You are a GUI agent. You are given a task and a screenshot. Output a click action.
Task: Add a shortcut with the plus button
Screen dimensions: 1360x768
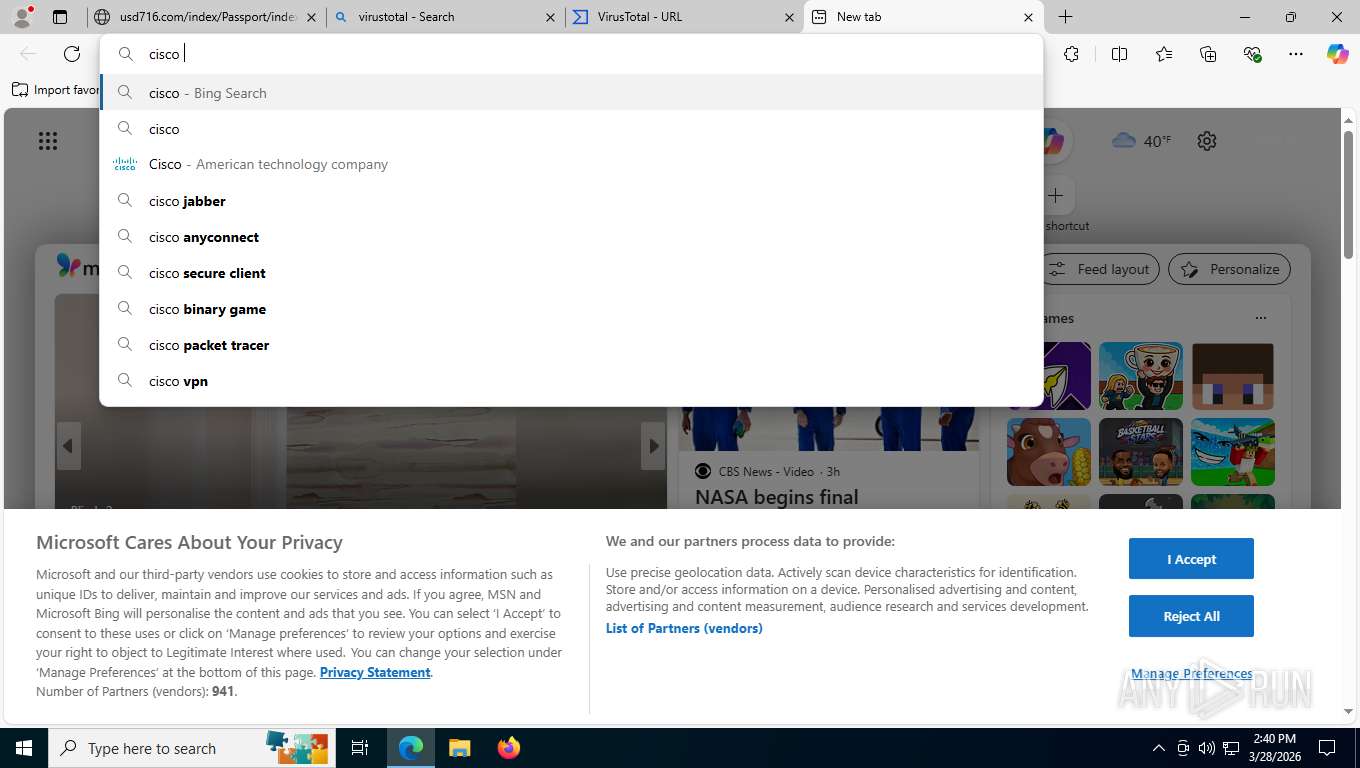click(x=1055, y=195)
